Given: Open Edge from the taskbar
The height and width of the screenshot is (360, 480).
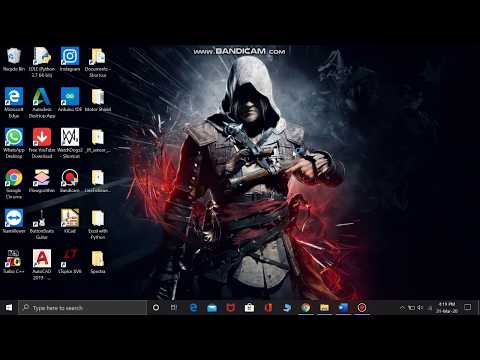Looking at the screenshot, I should 193,308.
